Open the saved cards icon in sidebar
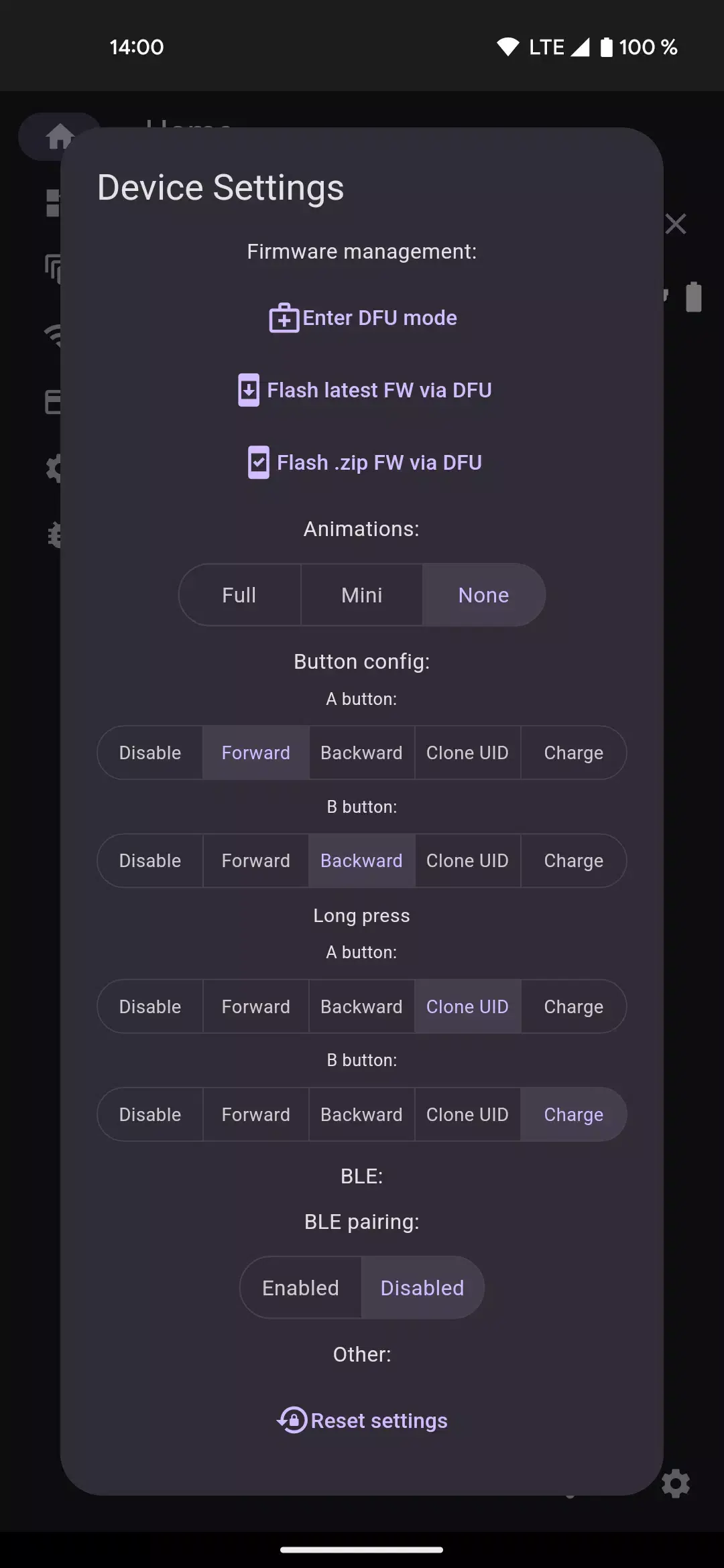 (x=57, y=402)
